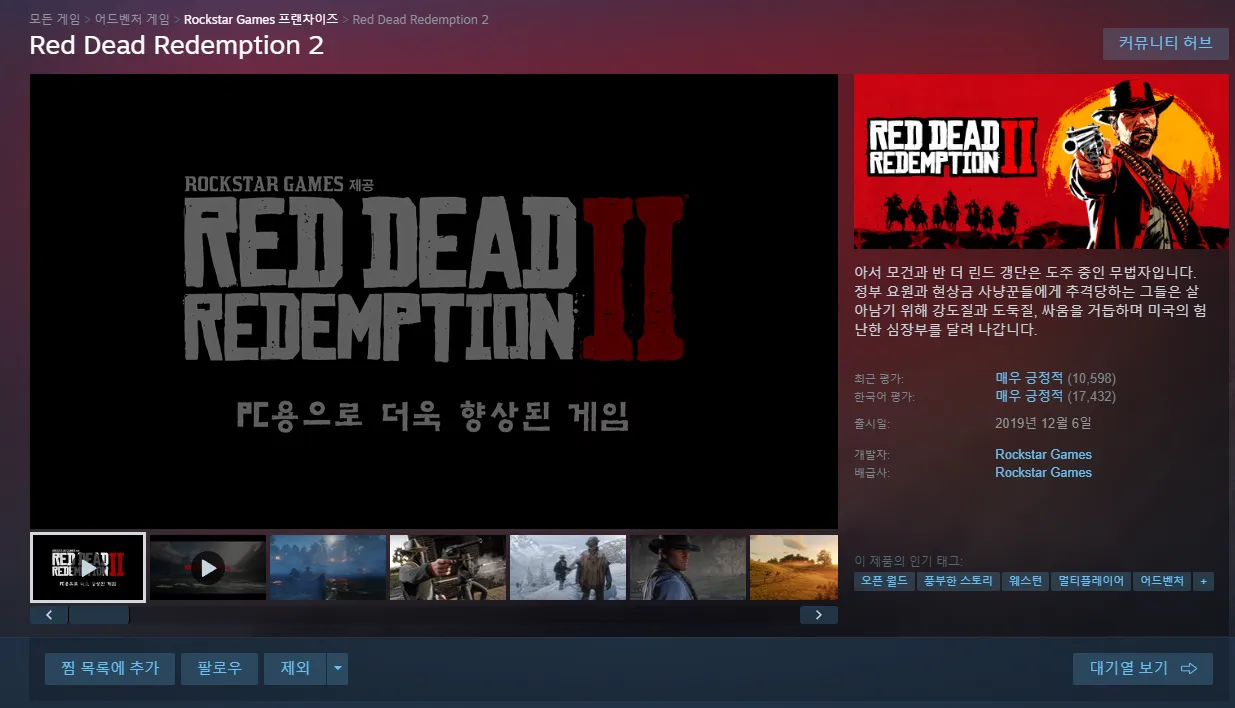Click right arrow of the thumbnail strip

coord(818,615)
